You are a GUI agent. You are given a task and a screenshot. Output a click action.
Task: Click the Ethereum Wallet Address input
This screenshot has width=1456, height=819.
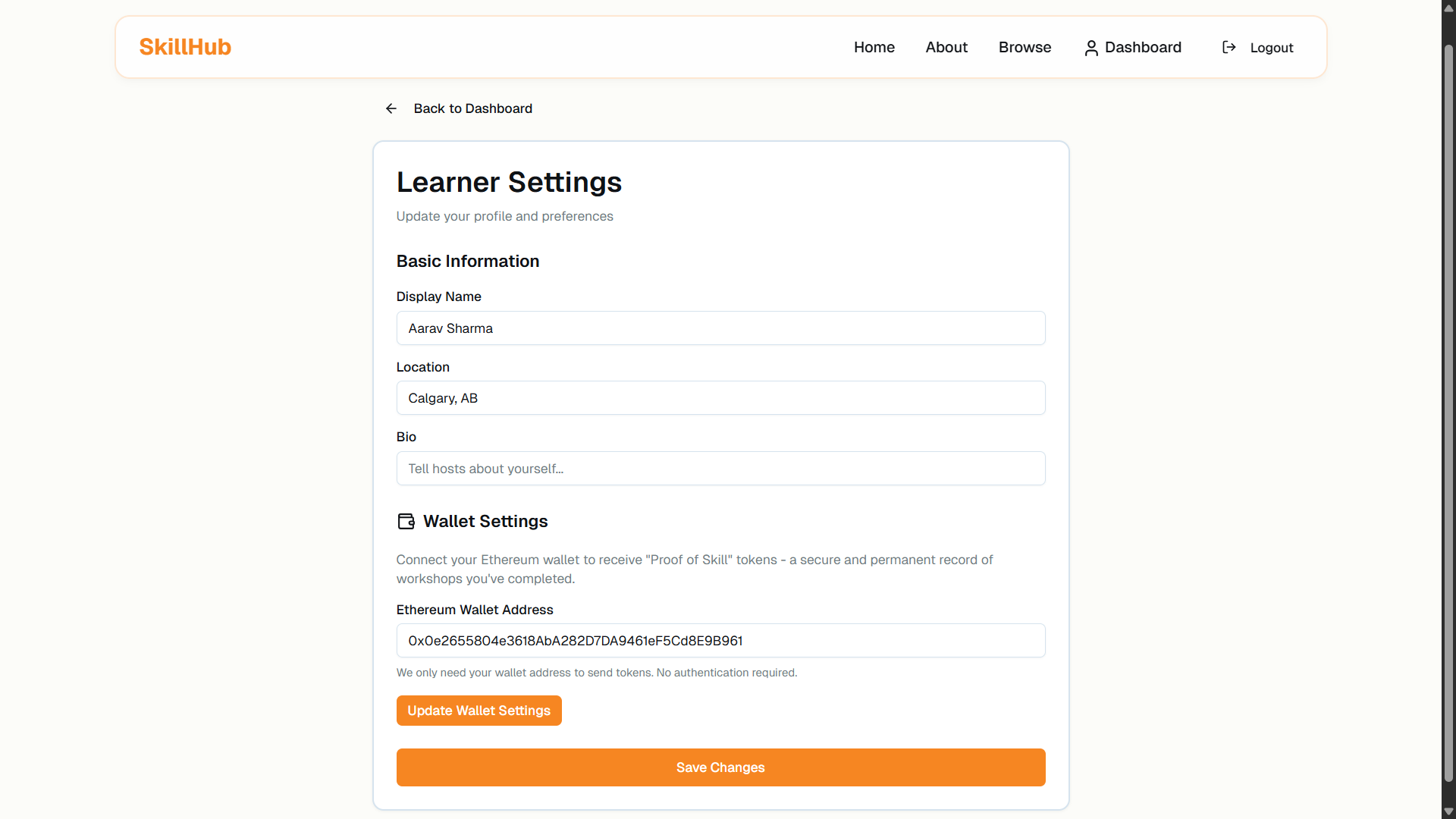point(720,641)
